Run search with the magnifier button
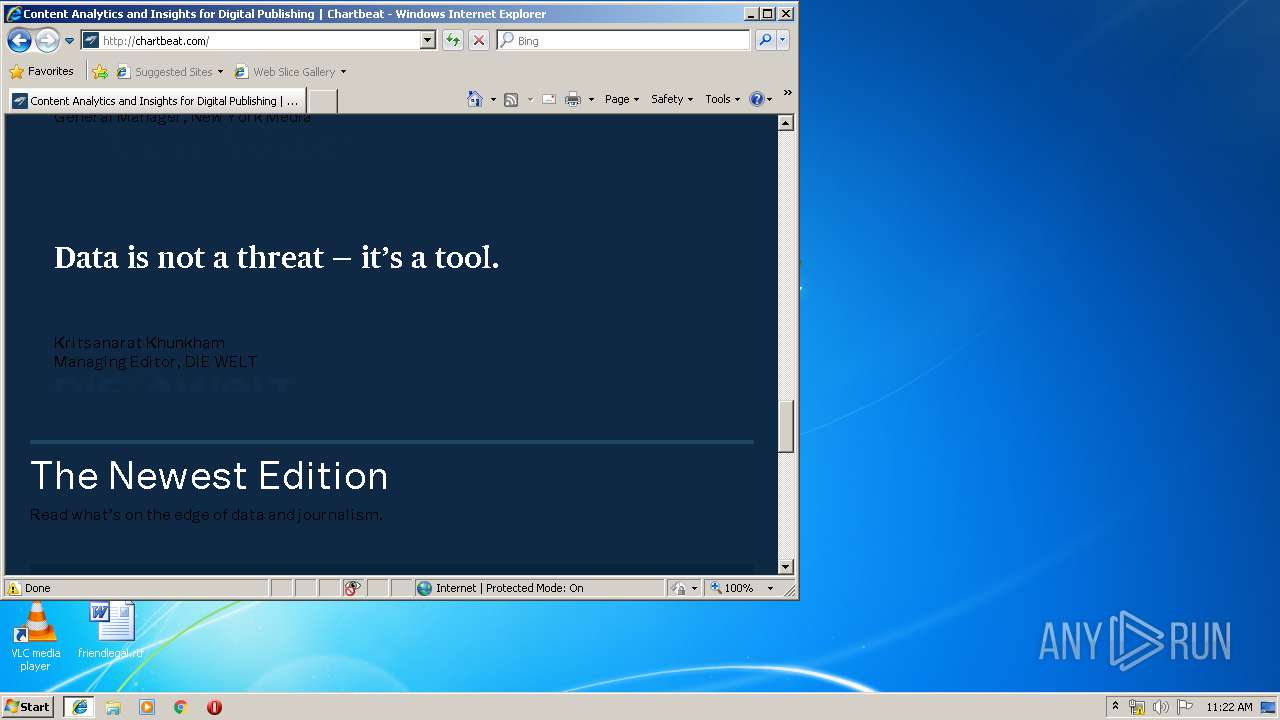The image size is (1280, 720). pos(765,40)
